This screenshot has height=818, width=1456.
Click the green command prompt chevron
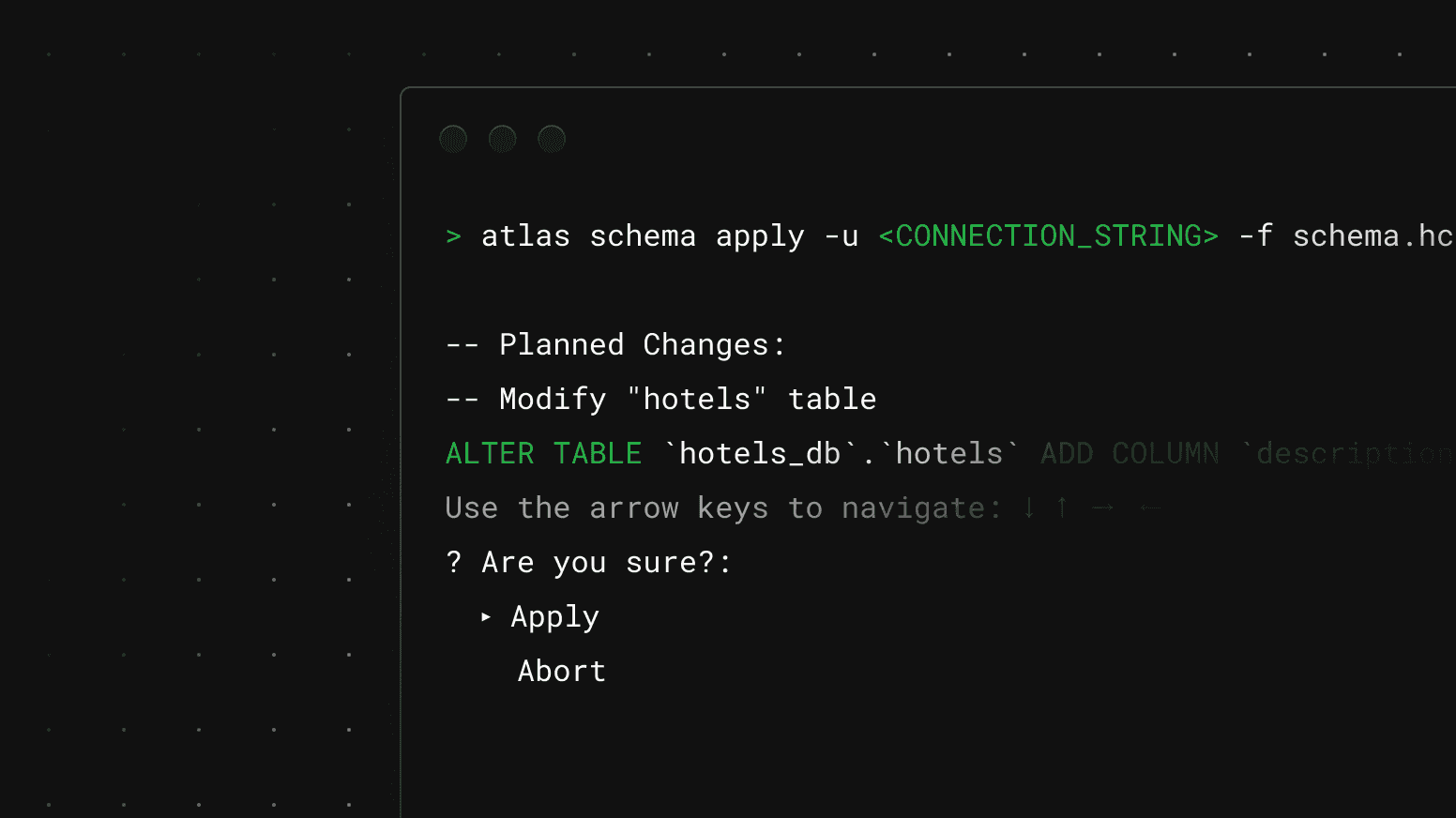(x=454, y=236)
